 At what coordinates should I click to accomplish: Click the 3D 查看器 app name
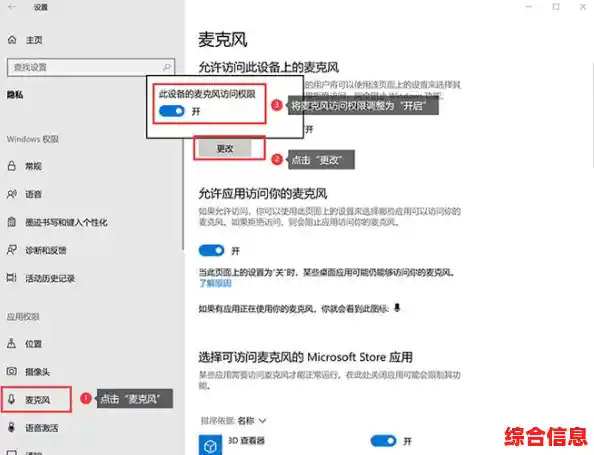[246, 441]
